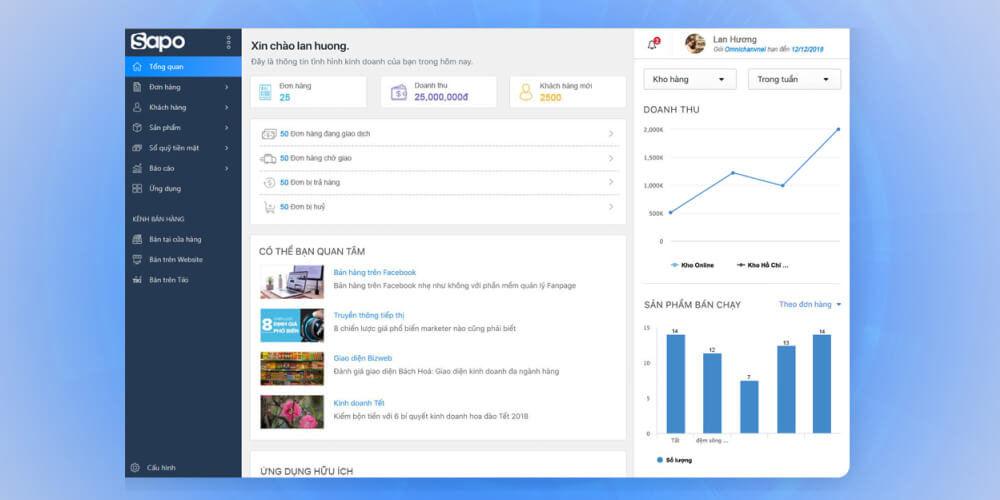Click the Giao diện Bizweb thumbnail

pos(292,368)
